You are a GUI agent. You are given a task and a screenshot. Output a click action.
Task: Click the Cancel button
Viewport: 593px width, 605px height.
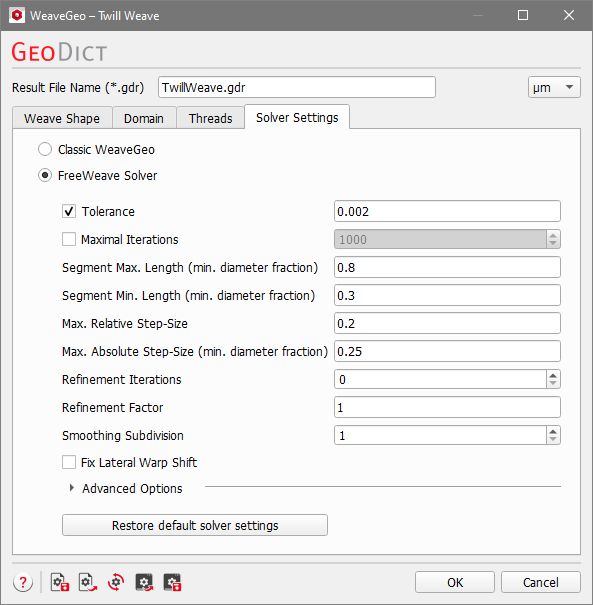click(x=541, y=582)
